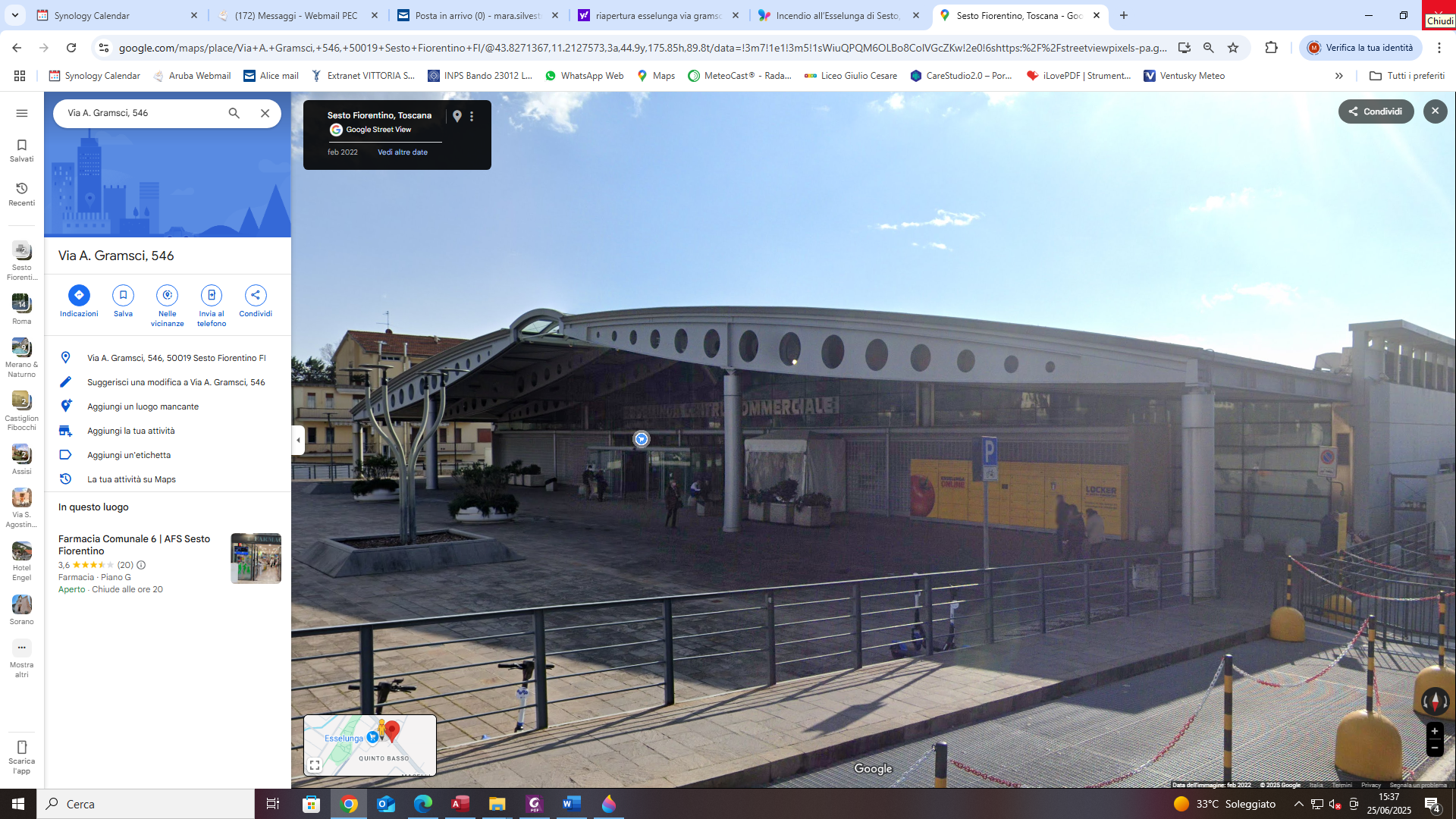Screen dimensions: 1456x819
Task: Open the Maps hamburger menu
Action: pyautogui.click(x=22, y=113)
